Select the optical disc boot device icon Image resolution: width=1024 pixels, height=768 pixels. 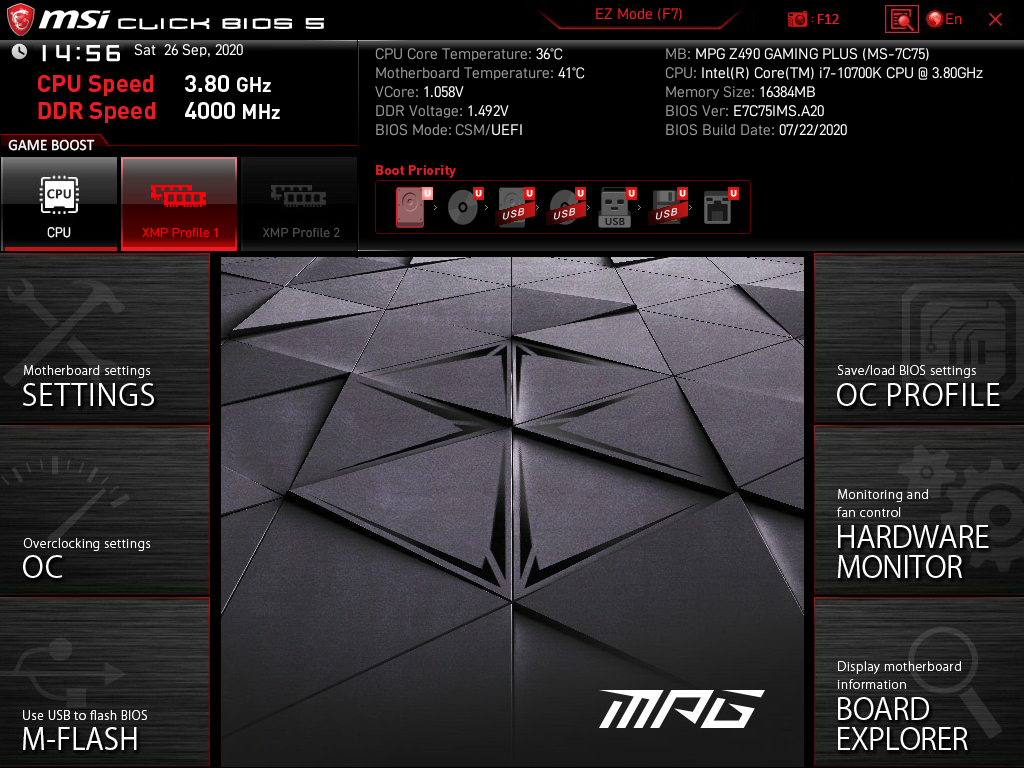click(x=464, y=207)
